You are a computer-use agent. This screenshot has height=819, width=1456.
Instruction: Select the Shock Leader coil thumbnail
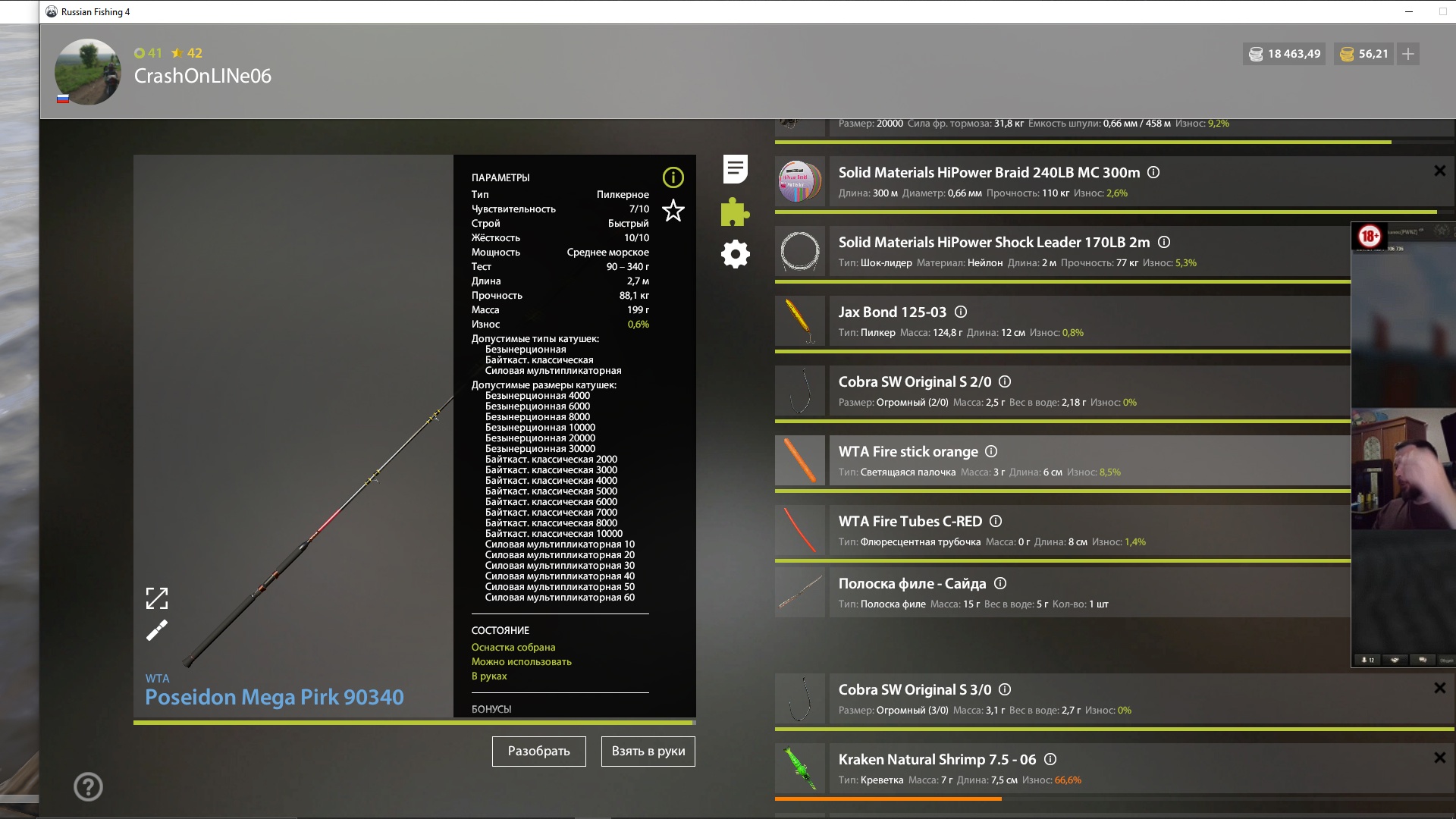pos(800,252)
